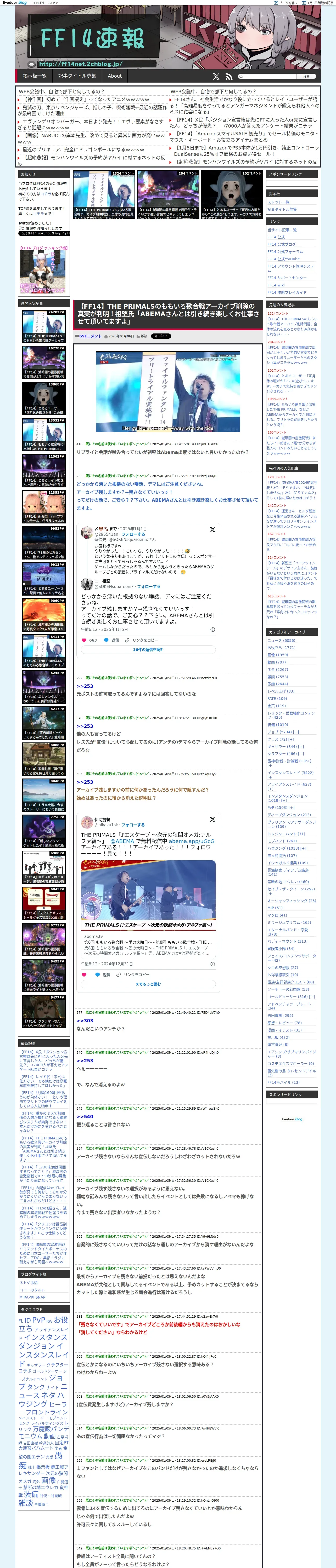The image size is (336, 1568).
Task: Open the 吉田直樹 (295) category link
Action: pyautogui.click(x=280, y=1015)
